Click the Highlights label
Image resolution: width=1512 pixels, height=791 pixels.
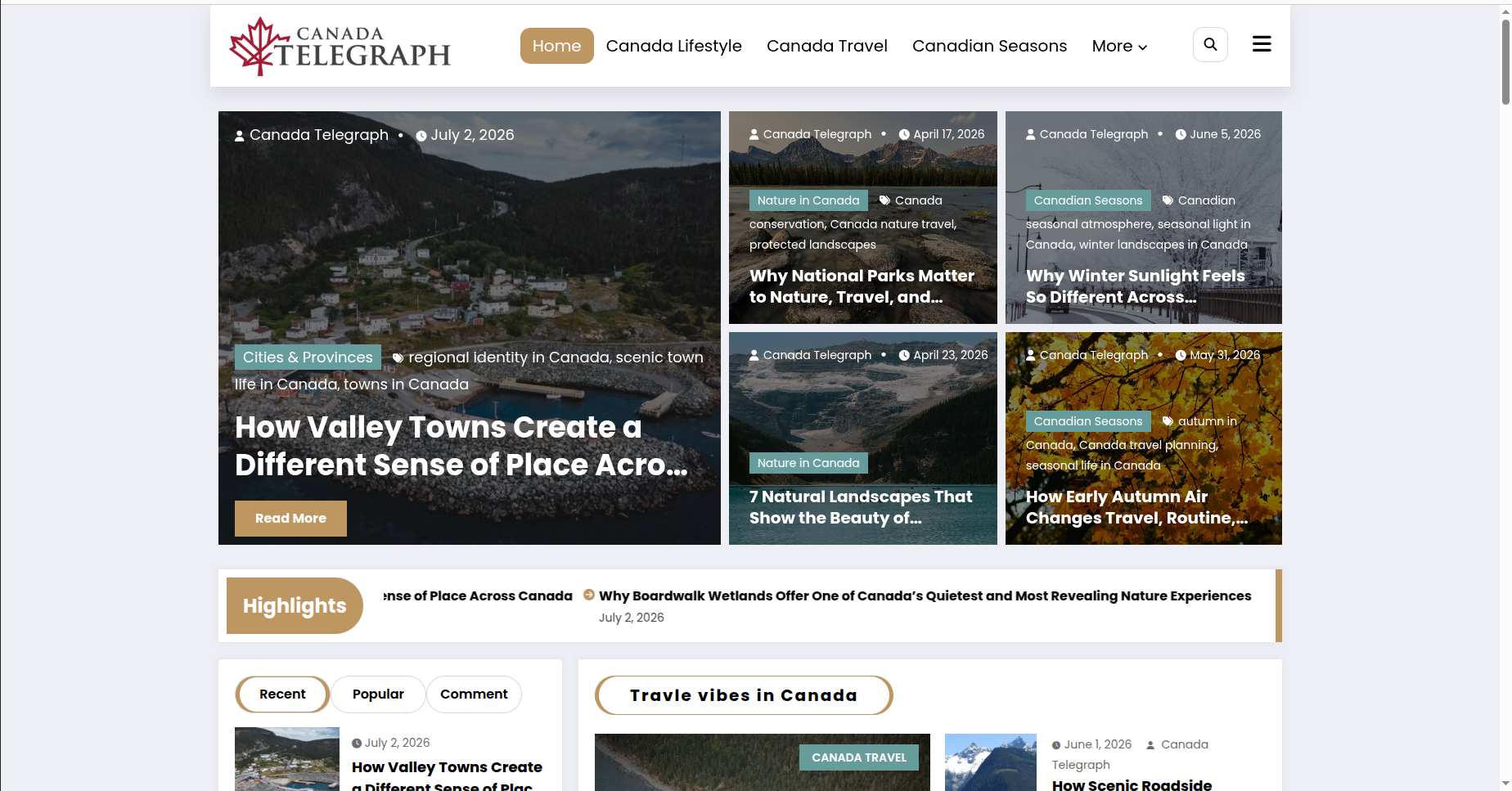point(295,605)
